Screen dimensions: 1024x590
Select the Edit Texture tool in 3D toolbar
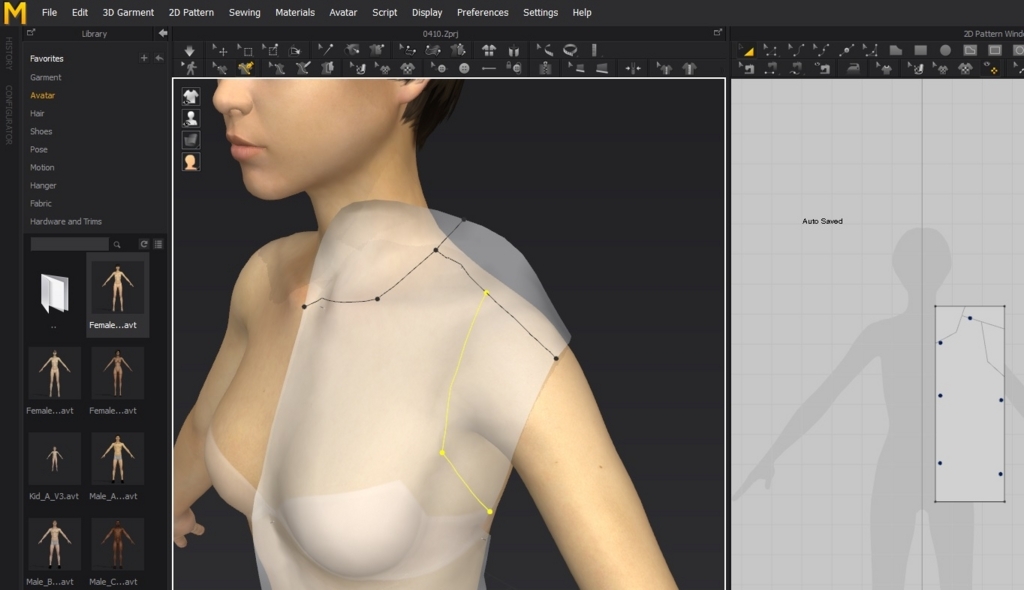[x=358, y=68]
